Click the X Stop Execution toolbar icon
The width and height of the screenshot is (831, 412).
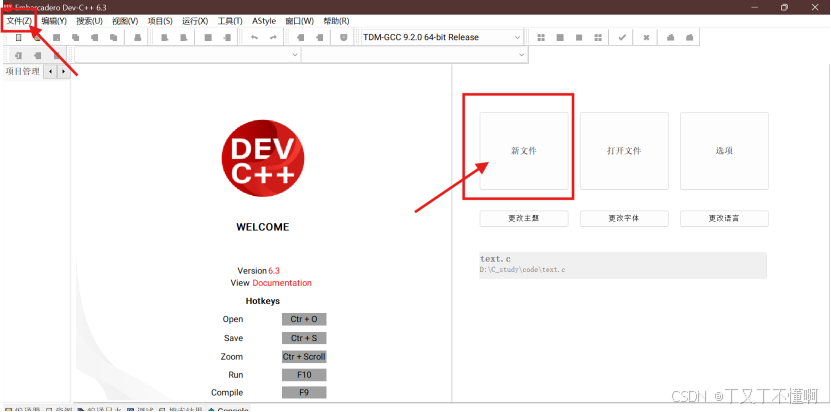pos(647,38)
